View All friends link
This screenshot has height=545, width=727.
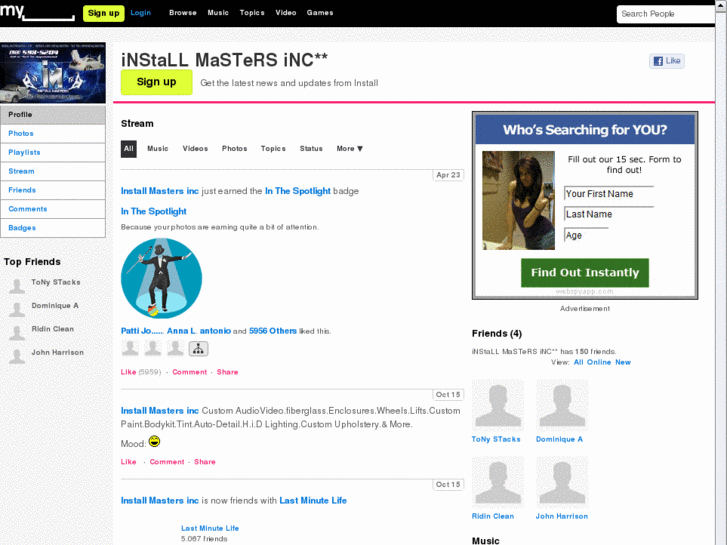pos(578,363)
